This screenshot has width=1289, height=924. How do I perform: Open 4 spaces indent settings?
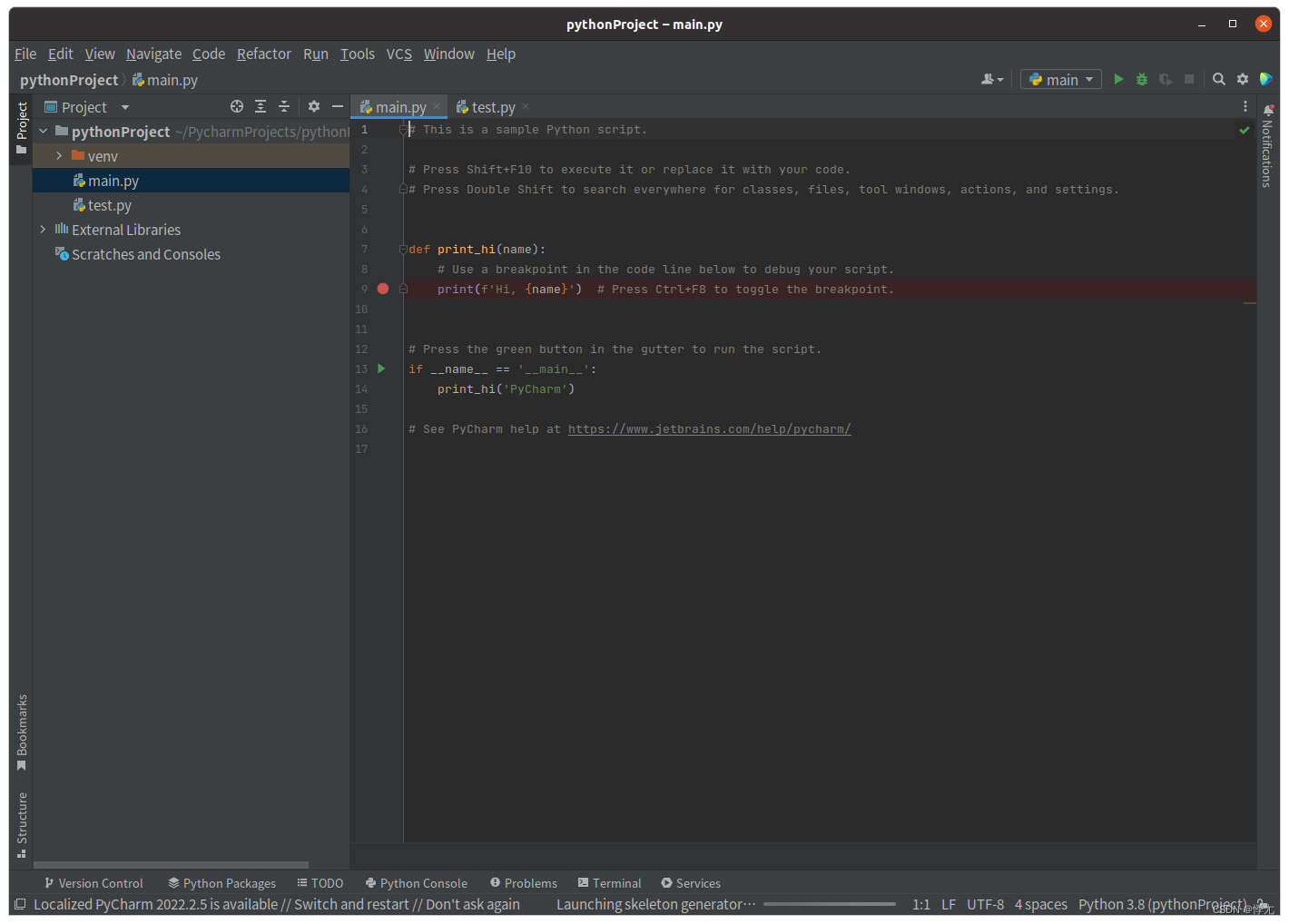(1041, 904)
